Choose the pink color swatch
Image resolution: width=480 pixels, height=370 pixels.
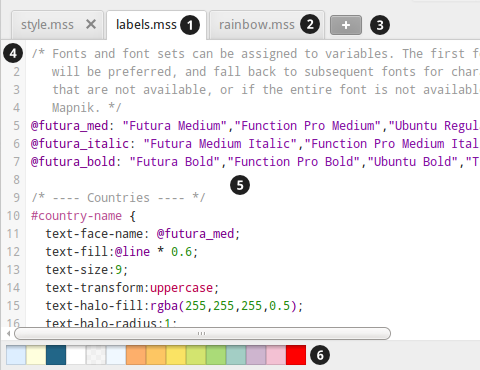click(x=276, y=355)
